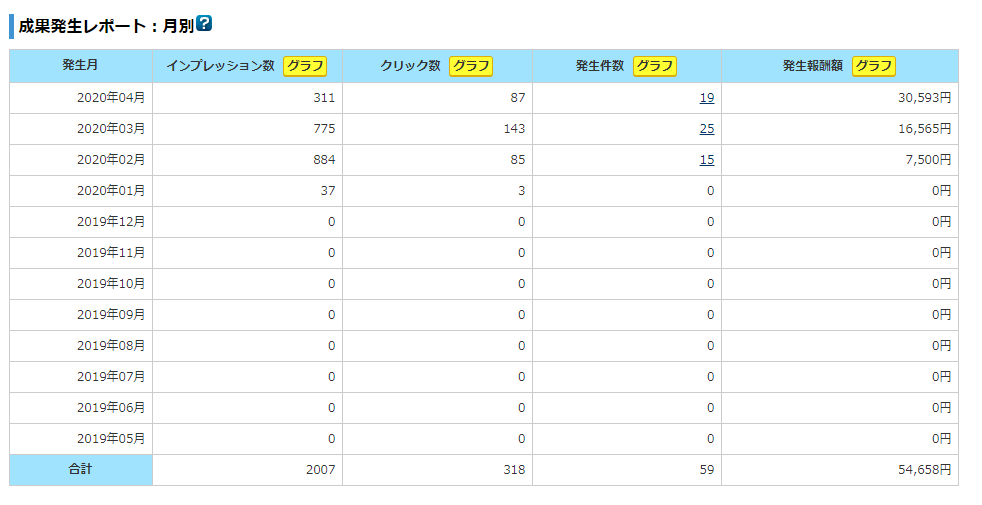Click impressions value 37

[328, 190]
